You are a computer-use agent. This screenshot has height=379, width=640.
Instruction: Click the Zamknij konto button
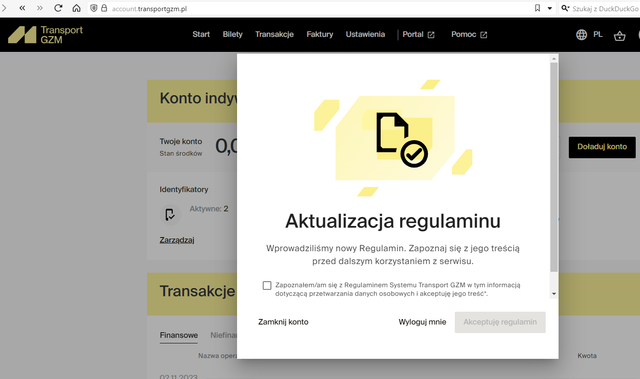point(283,322)
